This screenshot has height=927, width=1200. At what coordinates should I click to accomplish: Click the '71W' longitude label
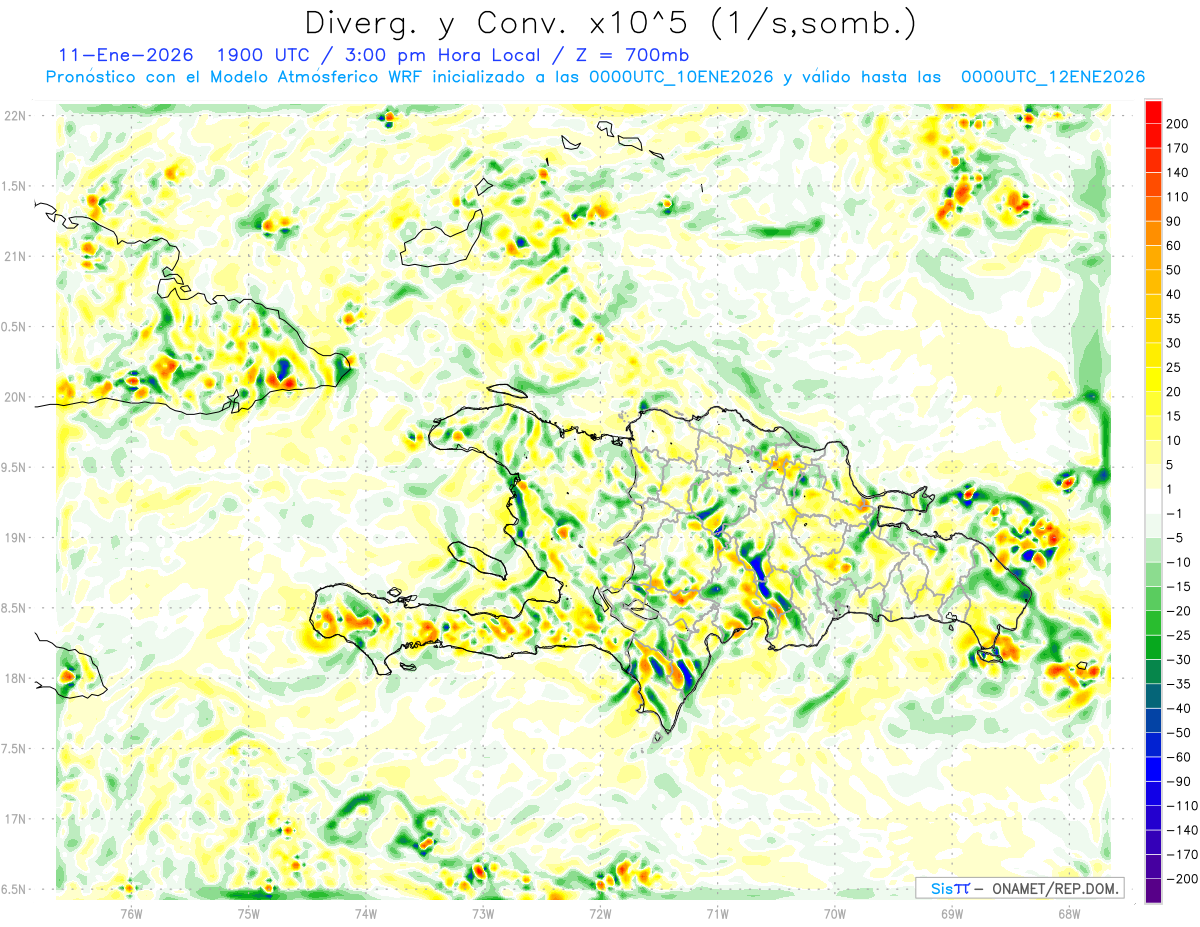click(717, 913)
